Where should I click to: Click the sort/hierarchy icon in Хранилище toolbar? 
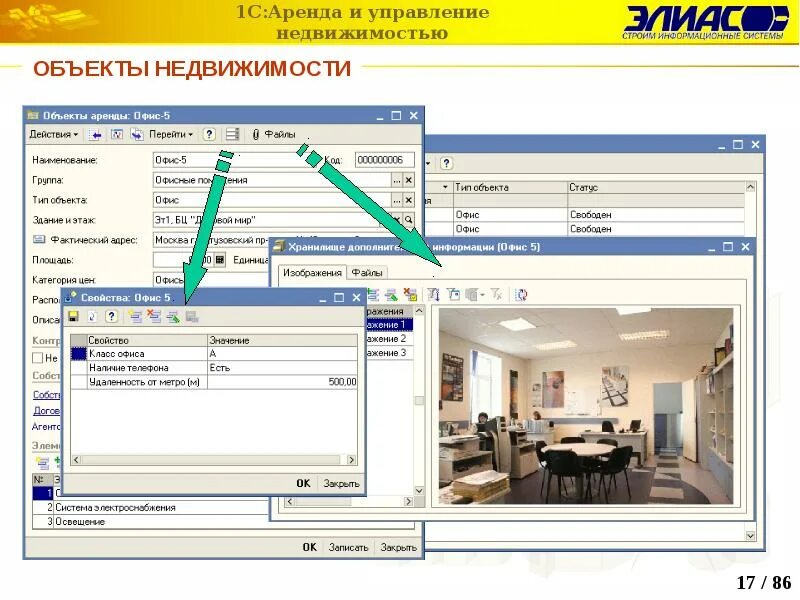434,294
